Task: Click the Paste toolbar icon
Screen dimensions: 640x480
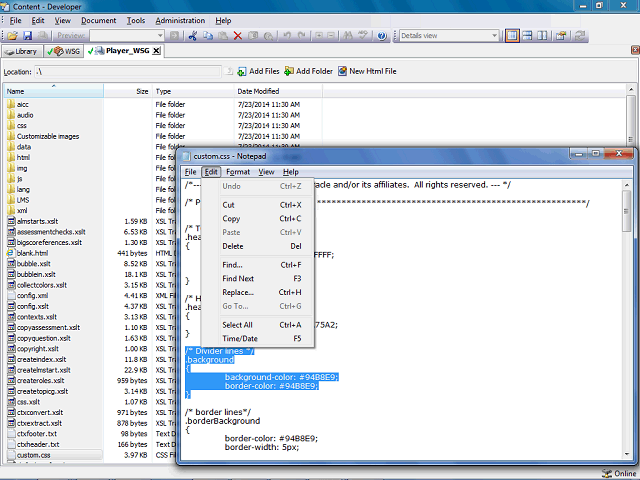Action: click(223, 36)
